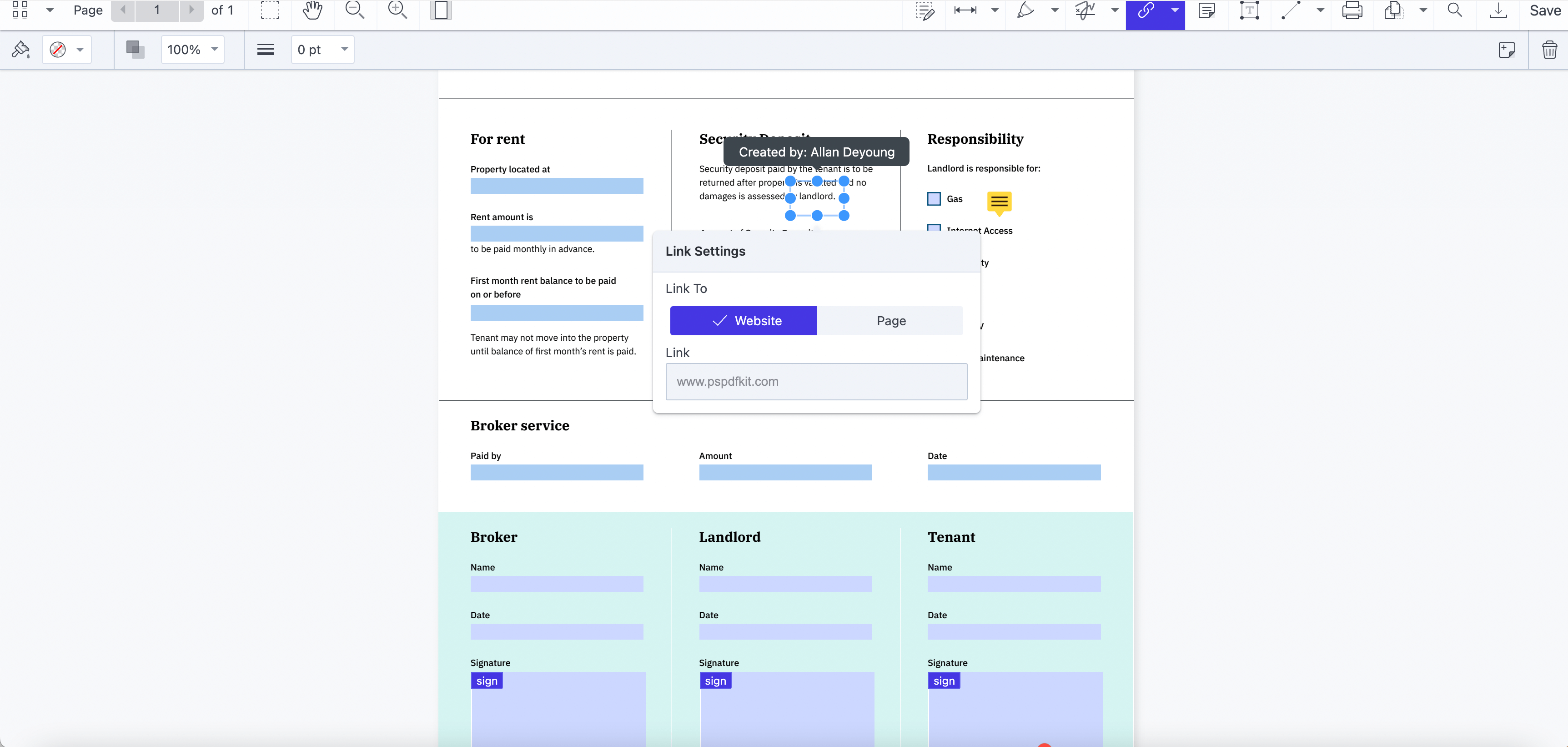This screenshot has width=1568, height=747.
Task: Click the Link URL input field
Action: [816, 382]
